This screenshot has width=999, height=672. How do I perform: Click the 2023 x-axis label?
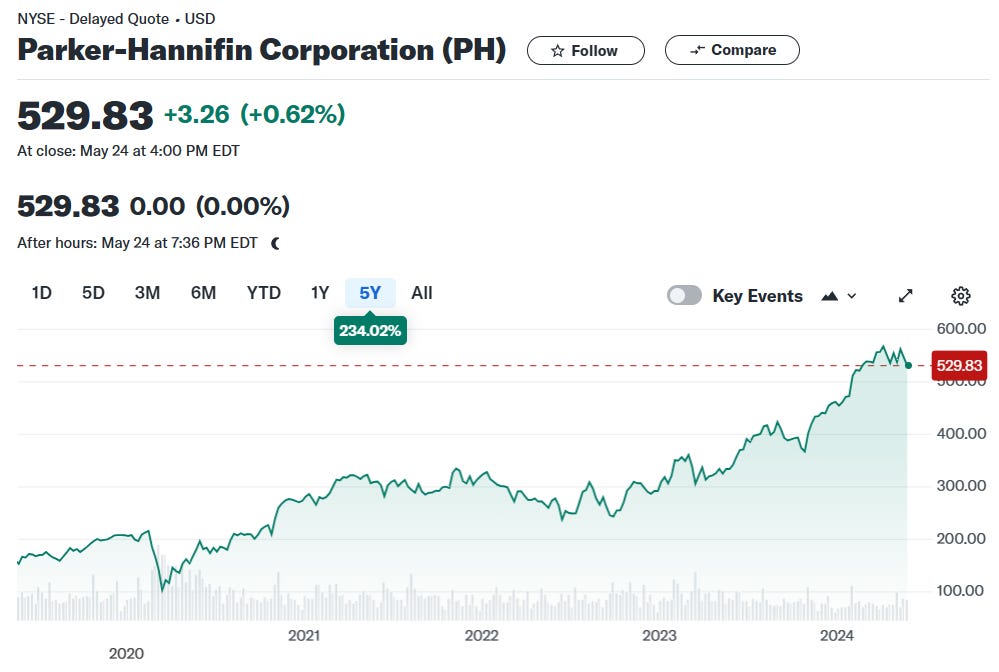659,636
